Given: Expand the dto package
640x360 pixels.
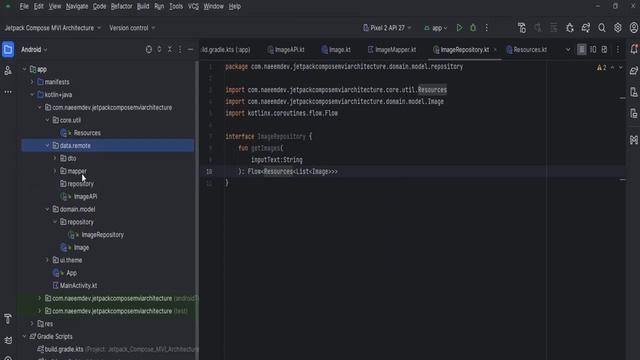Looking at the screenshot, I should (x=55, y=158).
